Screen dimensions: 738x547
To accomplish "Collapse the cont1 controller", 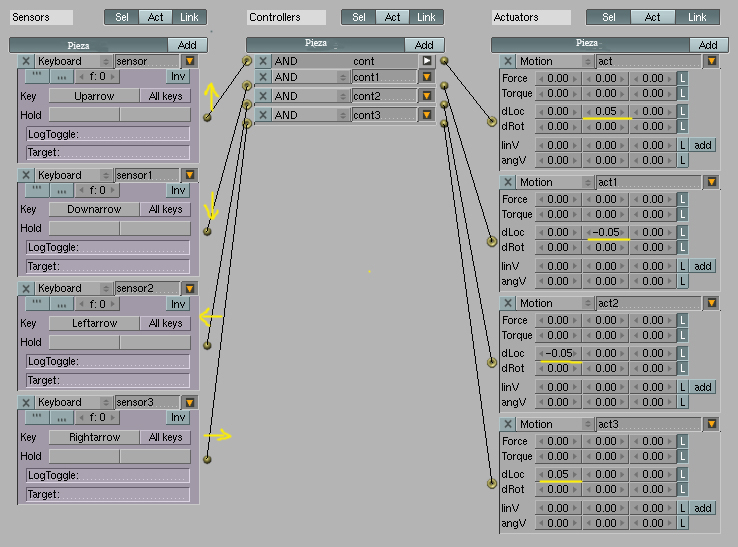I will point(427,77).
